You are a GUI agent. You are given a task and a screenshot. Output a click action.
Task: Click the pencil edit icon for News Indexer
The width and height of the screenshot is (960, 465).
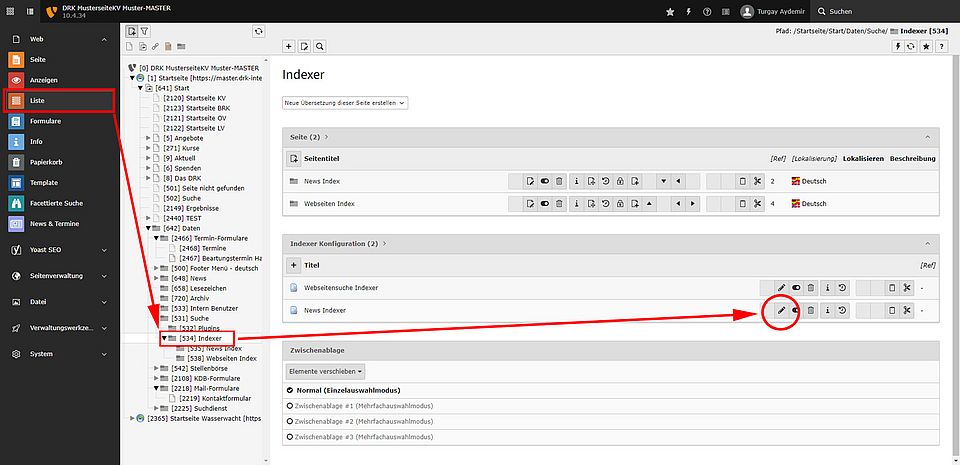pyautogui.click(x=781, y=311)
